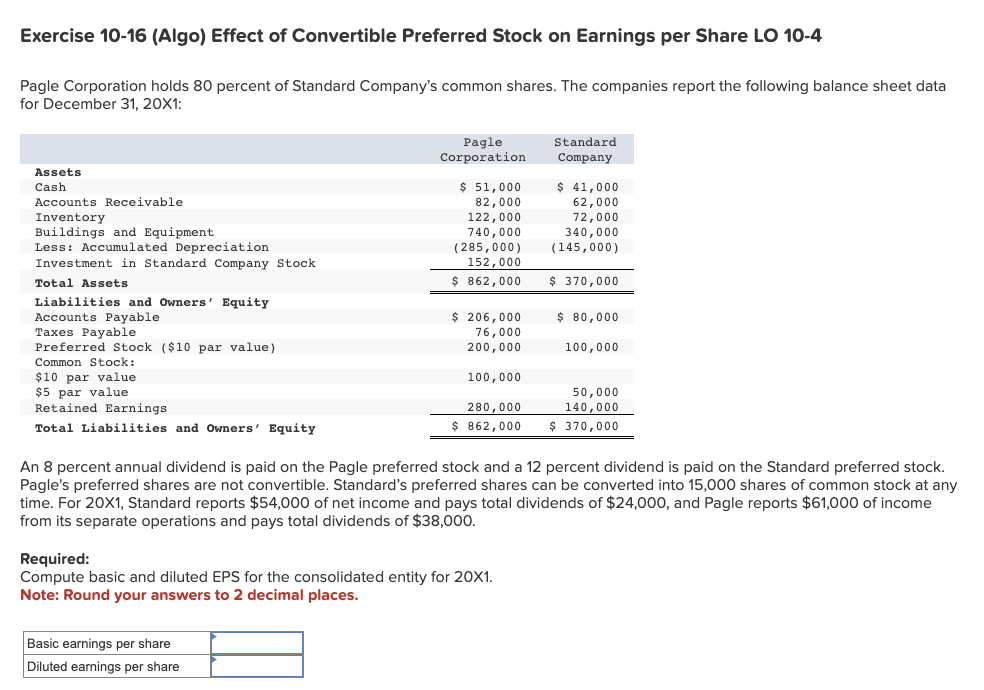
Task: Click the blue arrow beside Diluted earnings per share
Action: [214, 659]
